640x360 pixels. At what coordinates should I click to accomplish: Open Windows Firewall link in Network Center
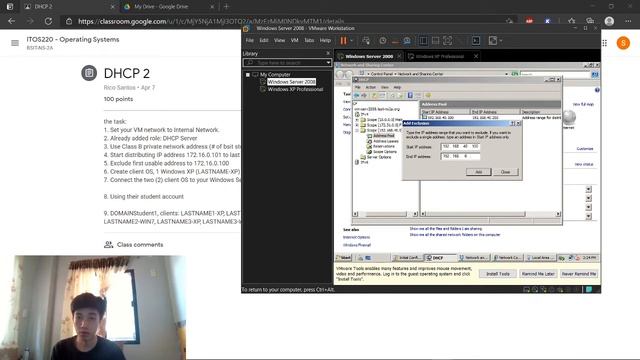tap(357, 245)
